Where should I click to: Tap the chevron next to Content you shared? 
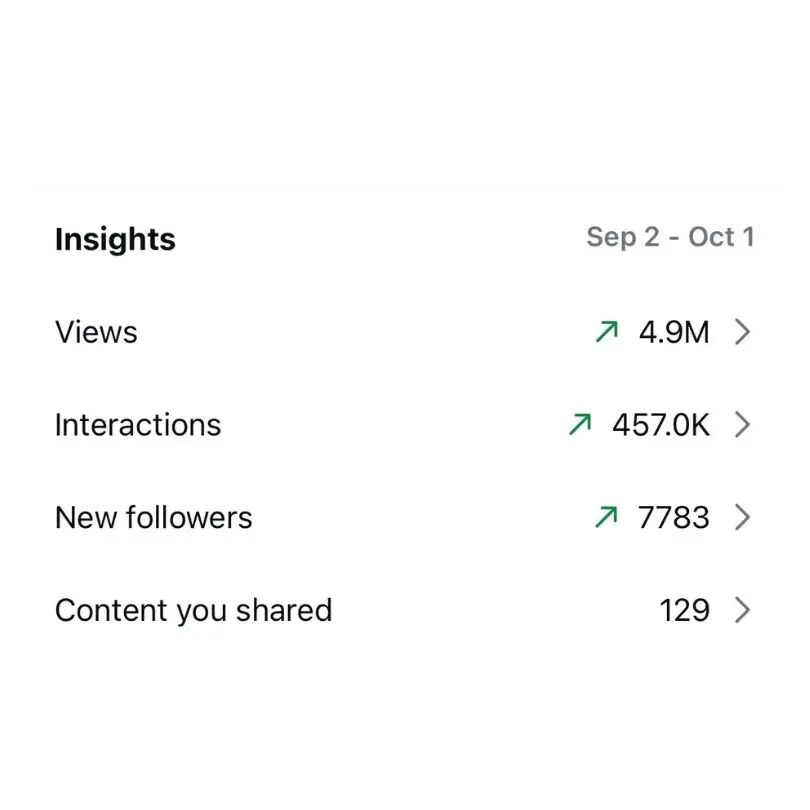742,611
